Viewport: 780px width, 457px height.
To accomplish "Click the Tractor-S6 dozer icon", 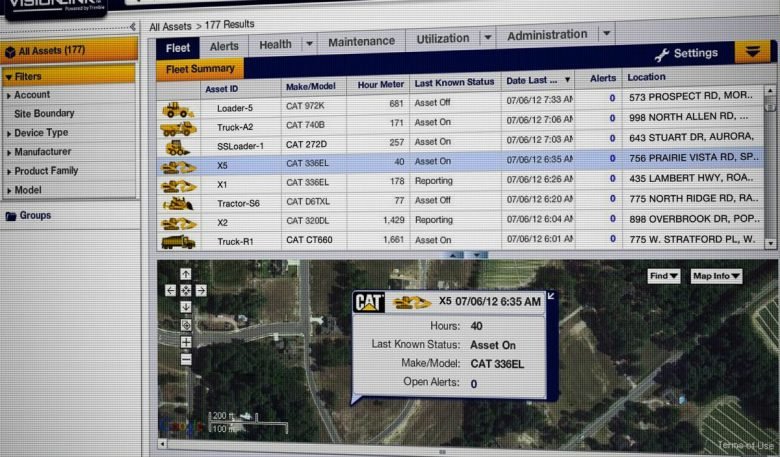I will pyautogui.click(x=178, y=204).
